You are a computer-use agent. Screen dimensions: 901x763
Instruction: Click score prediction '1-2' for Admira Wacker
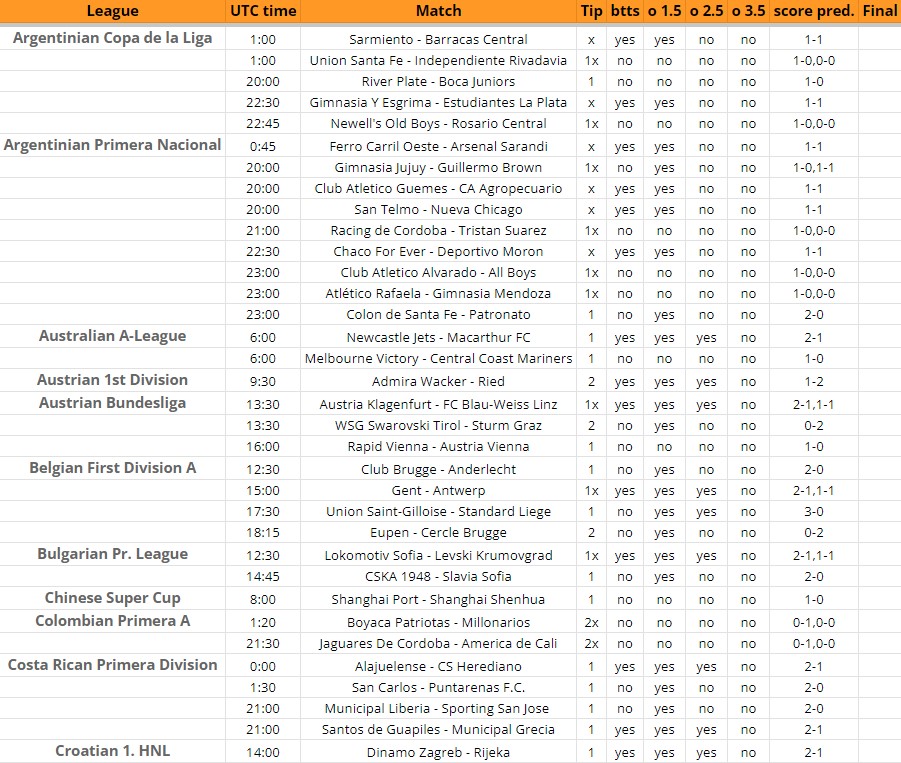(x=814, y=382)
